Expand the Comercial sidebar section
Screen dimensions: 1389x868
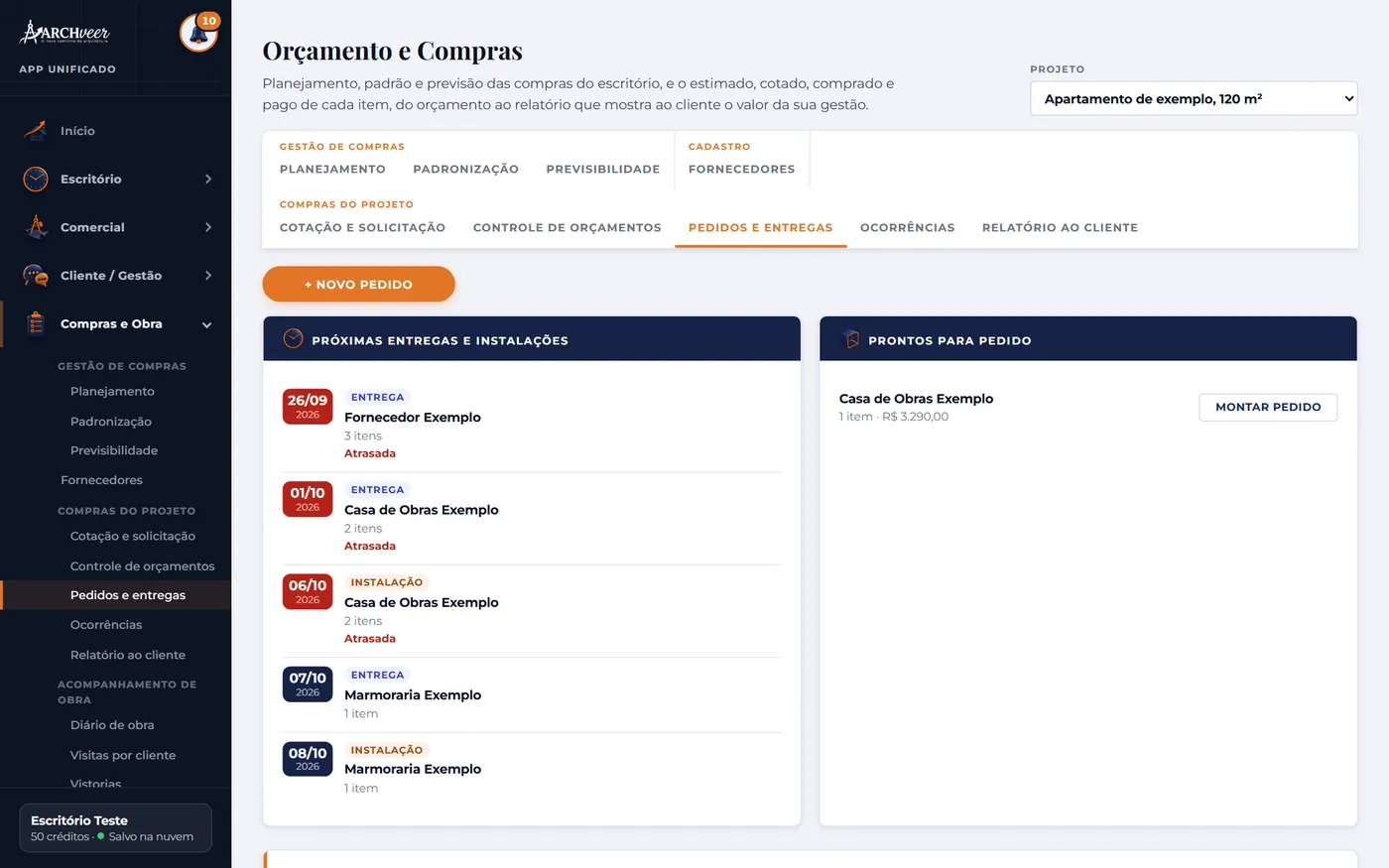coord(208,227)
